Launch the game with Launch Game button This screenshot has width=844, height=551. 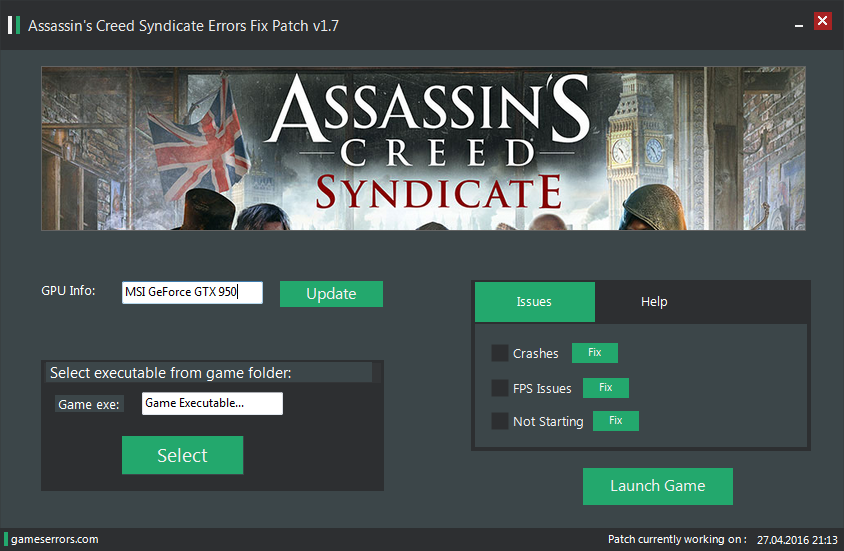pyautogui.click(x=657, y=486)
